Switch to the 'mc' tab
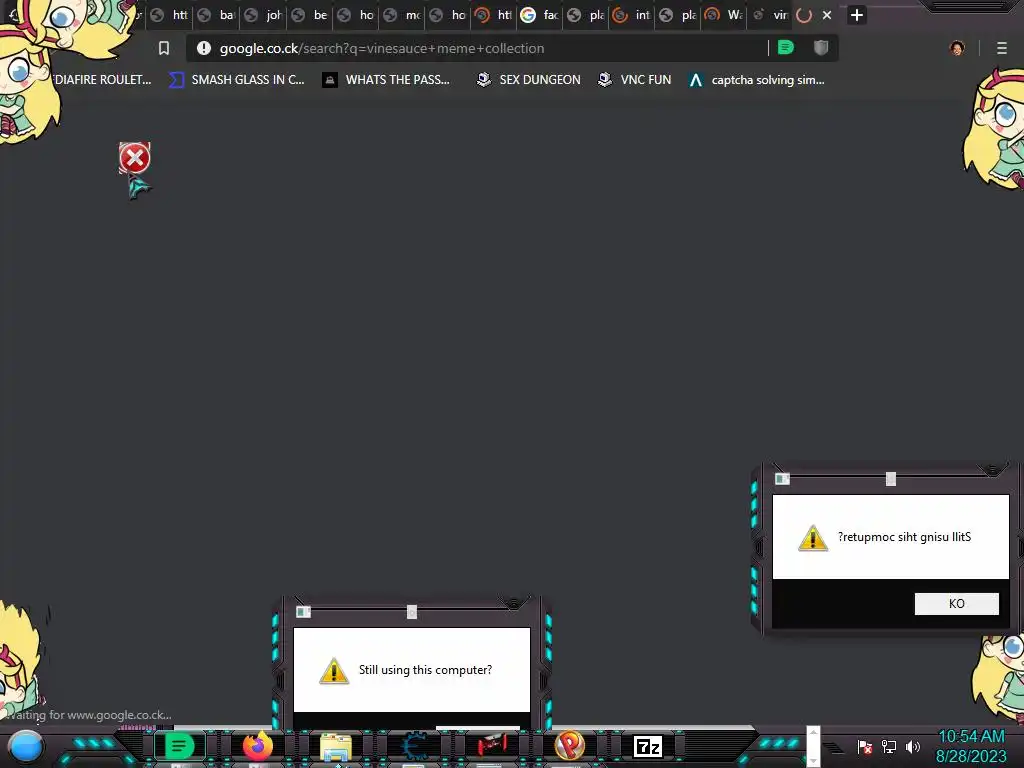Viewport: 1024px width, 768px height. [403, 15]
